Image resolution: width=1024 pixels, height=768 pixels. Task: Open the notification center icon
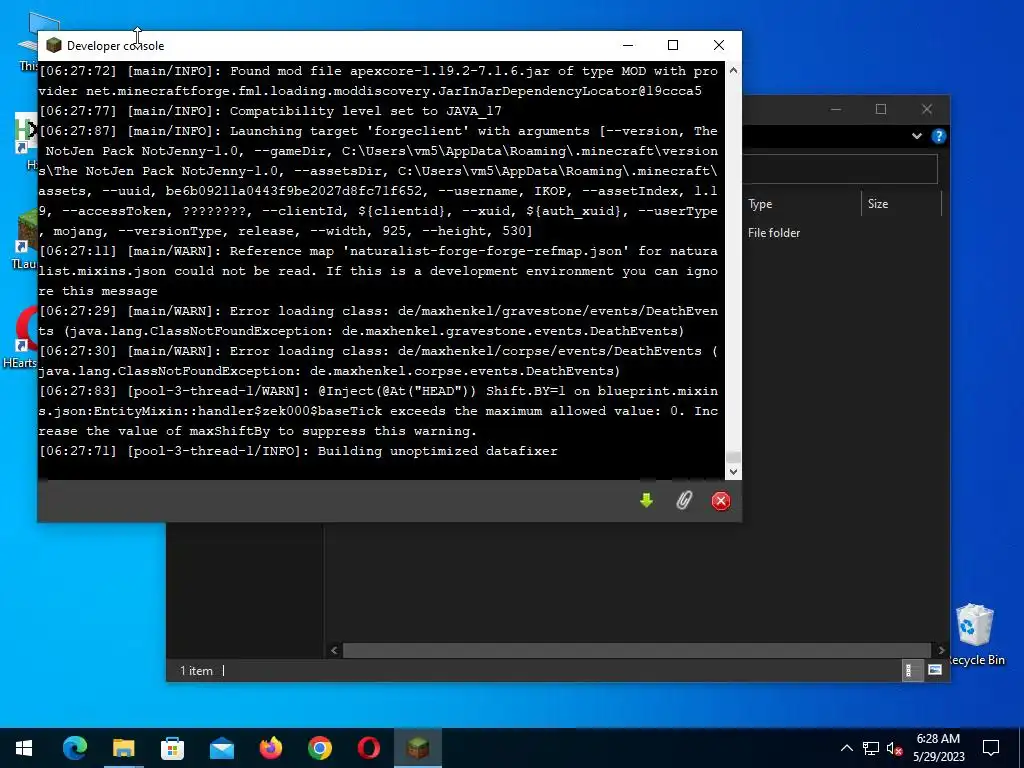(991, 748)
